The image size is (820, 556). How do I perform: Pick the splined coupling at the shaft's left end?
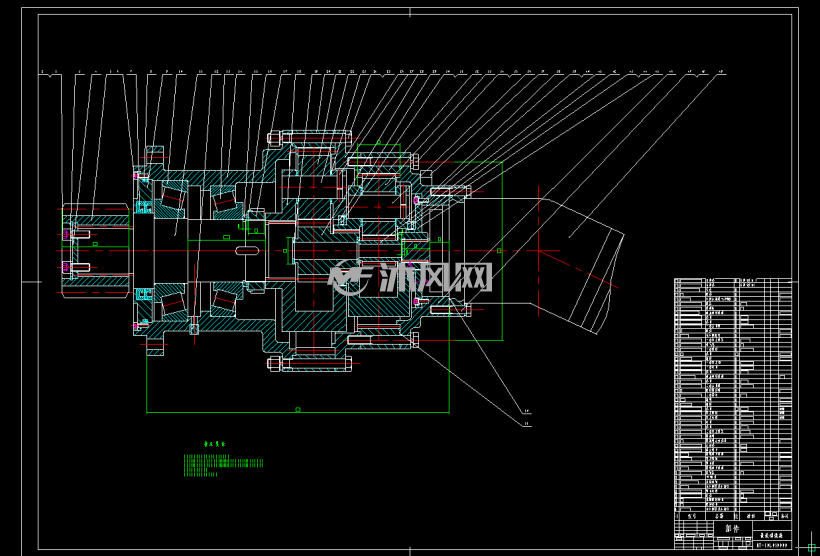tap(96, 251)
